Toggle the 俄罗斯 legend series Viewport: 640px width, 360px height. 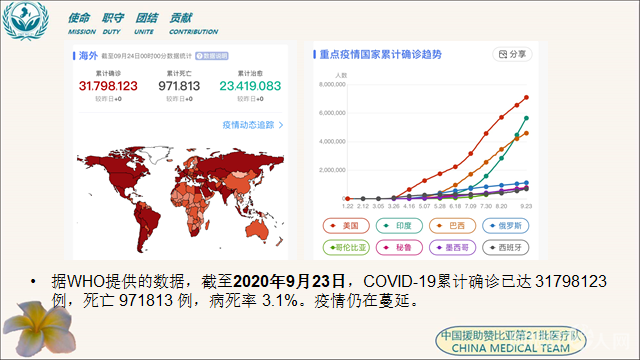pyautogui.click(x=505, y=226)
